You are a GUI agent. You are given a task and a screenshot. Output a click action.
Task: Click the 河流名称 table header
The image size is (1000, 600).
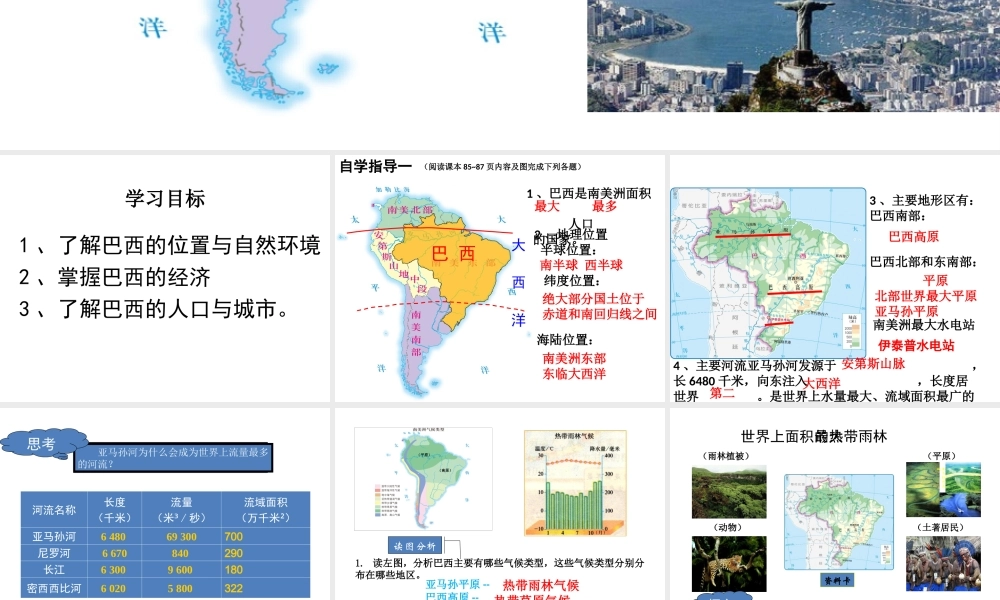point(54,510)
